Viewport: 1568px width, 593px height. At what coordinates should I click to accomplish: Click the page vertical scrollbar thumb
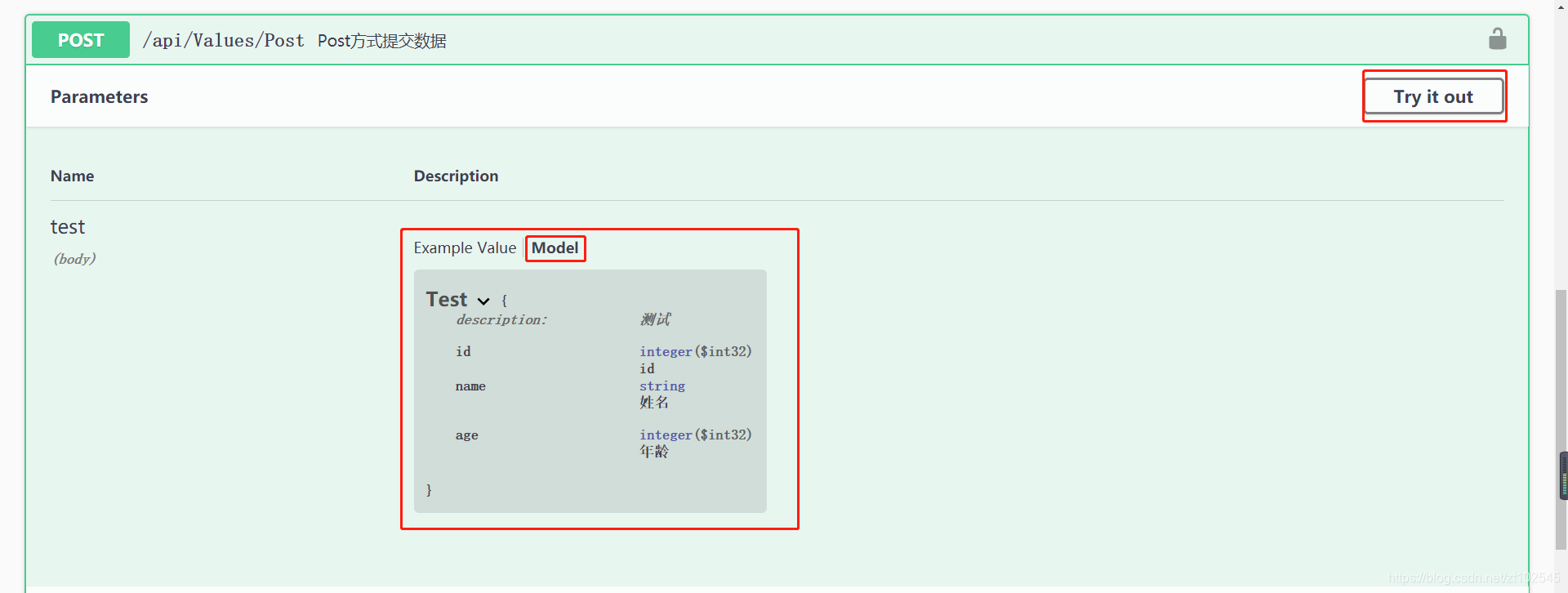(x=1561, y=420)
